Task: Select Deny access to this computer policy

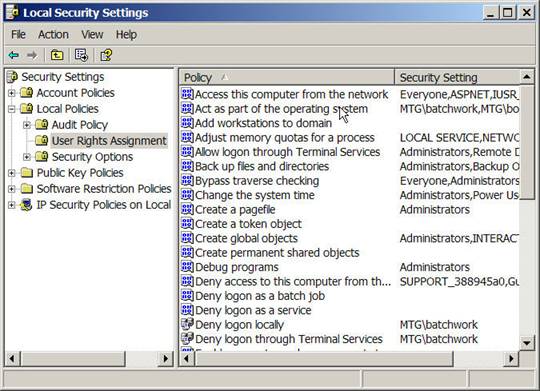Action: 293,281
